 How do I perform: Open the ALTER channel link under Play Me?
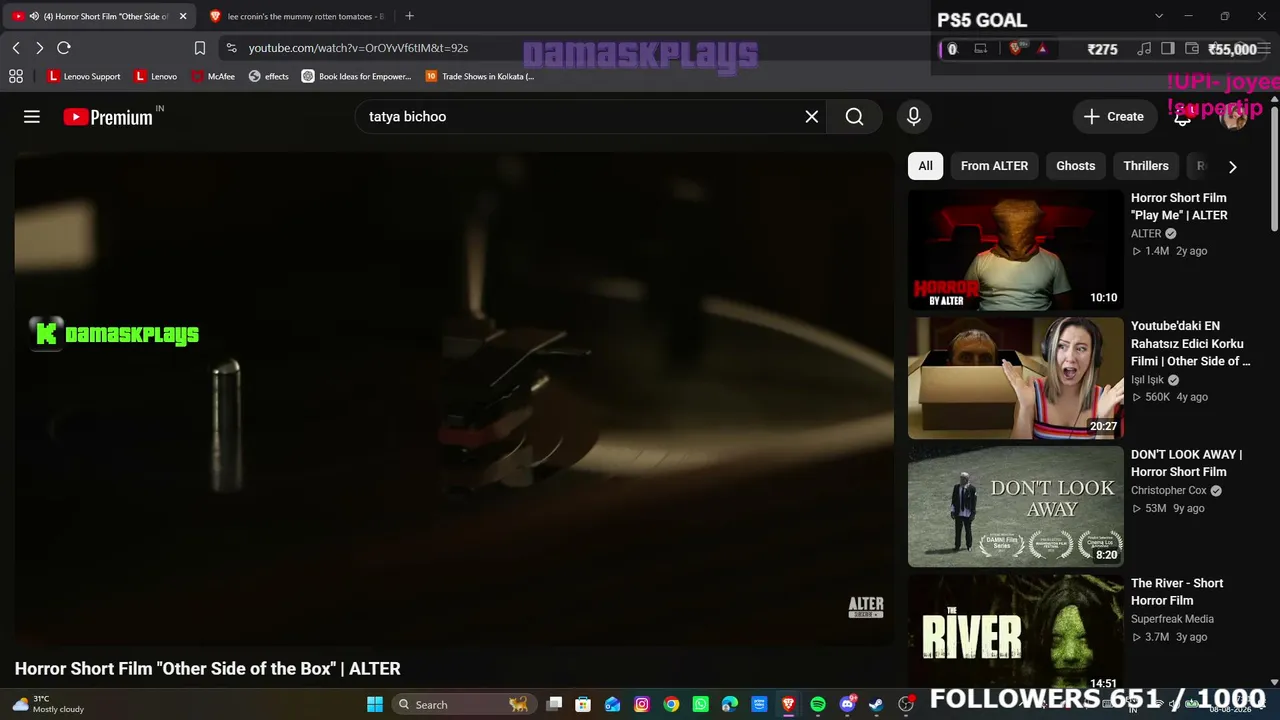click(x=1146, y=233)
